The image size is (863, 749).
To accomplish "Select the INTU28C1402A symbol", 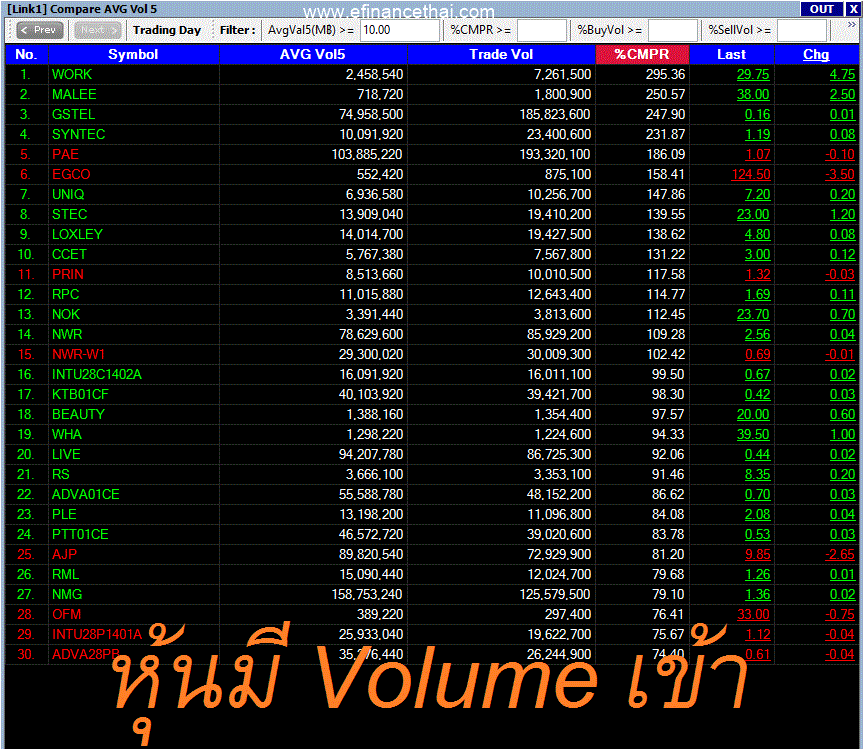I will click(97, 374).
